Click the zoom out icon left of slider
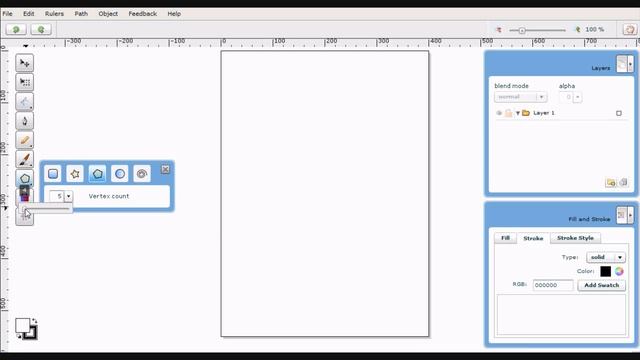 coord(498,30)
